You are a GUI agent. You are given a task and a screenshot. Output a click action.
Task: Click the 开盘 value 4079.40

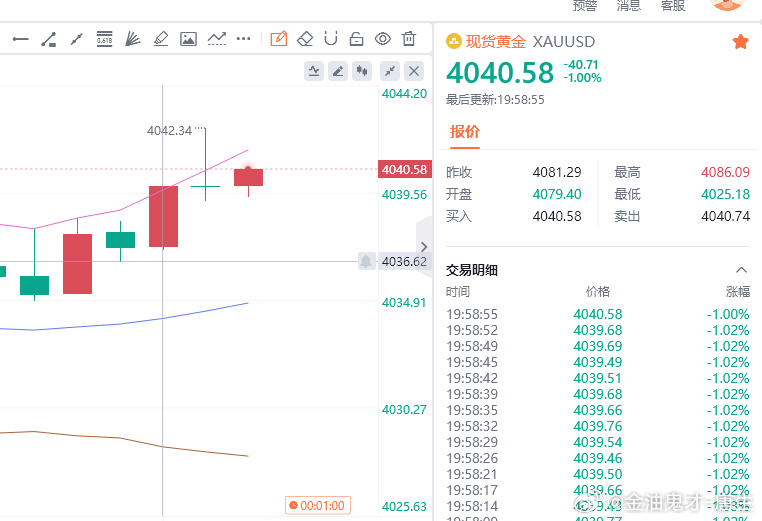(557, 194)
